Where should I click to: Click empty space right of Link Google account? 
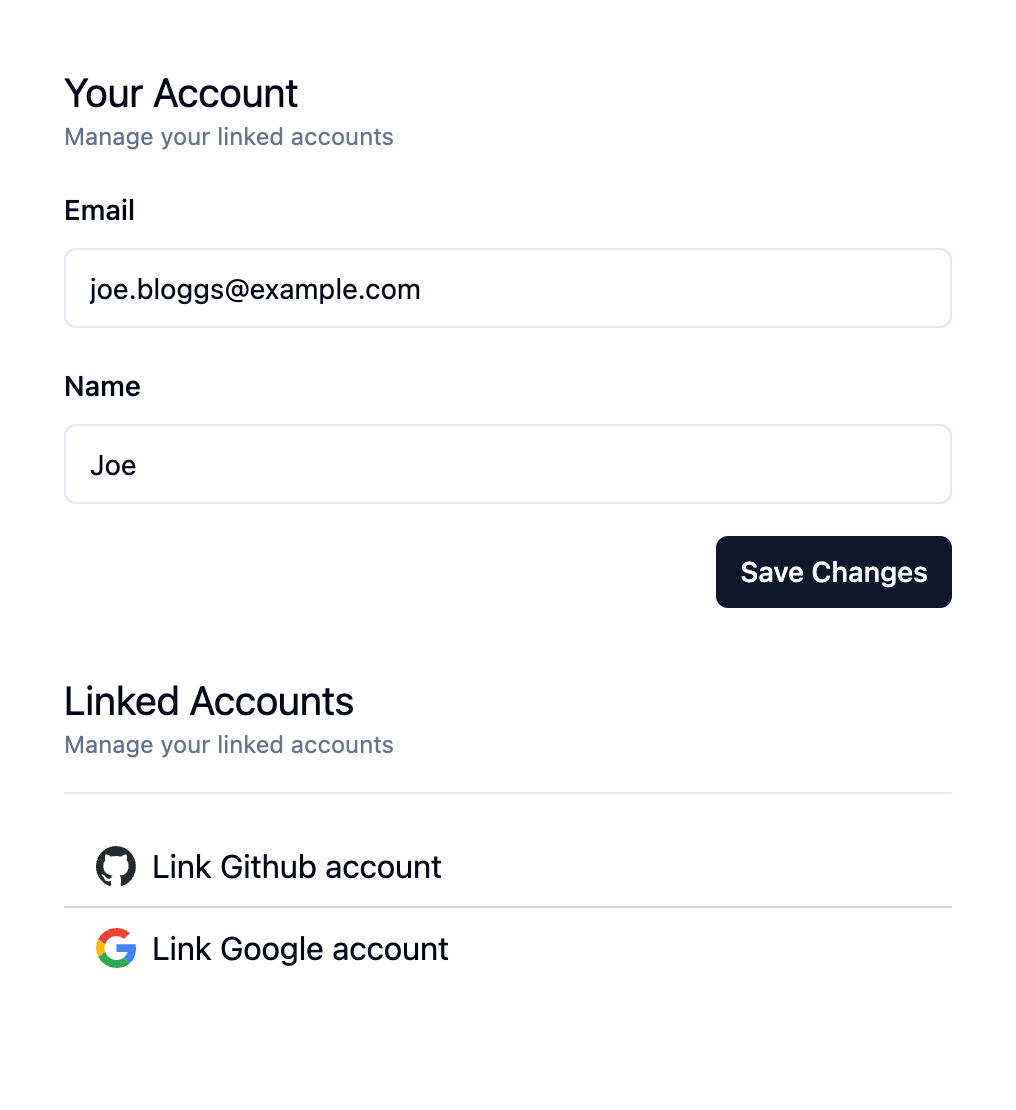tap(701, 949)
